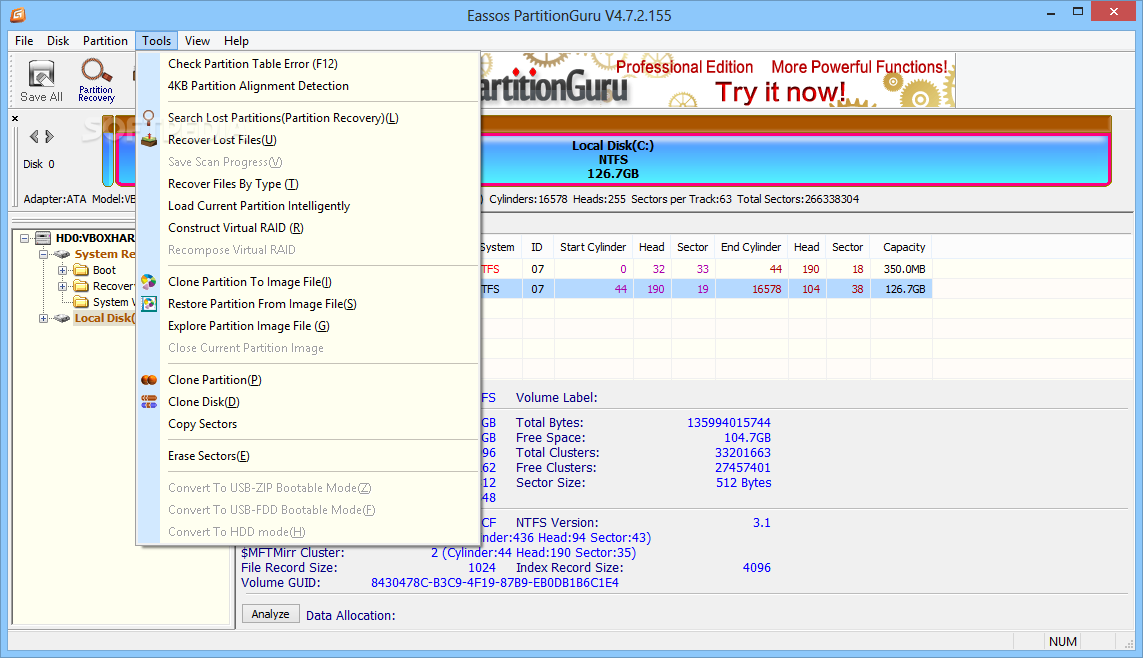Click the Analyze button
This screenshot has height=658, width=1143.
[x=270, y=614]
